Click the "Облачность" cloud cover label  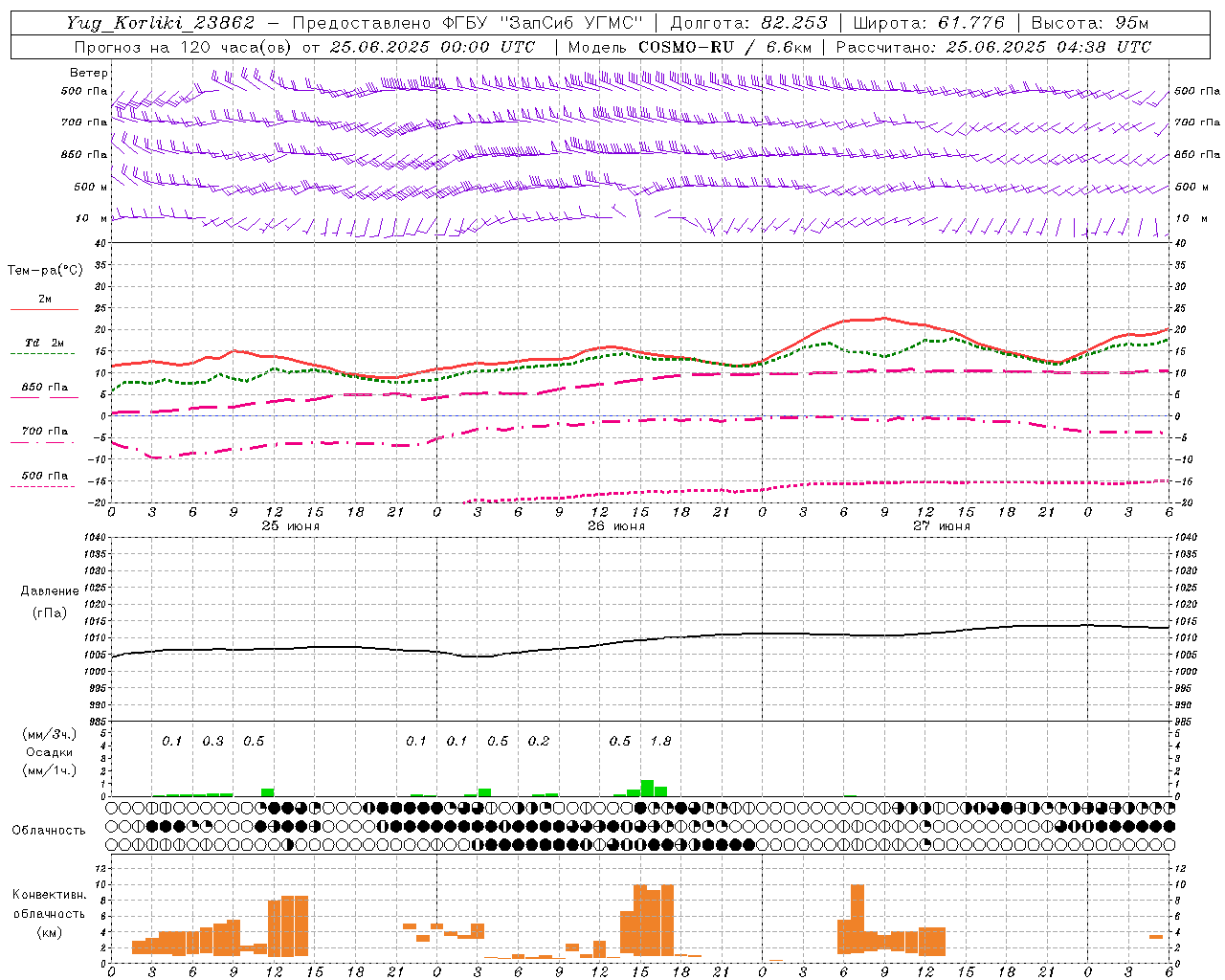point(49,831)
